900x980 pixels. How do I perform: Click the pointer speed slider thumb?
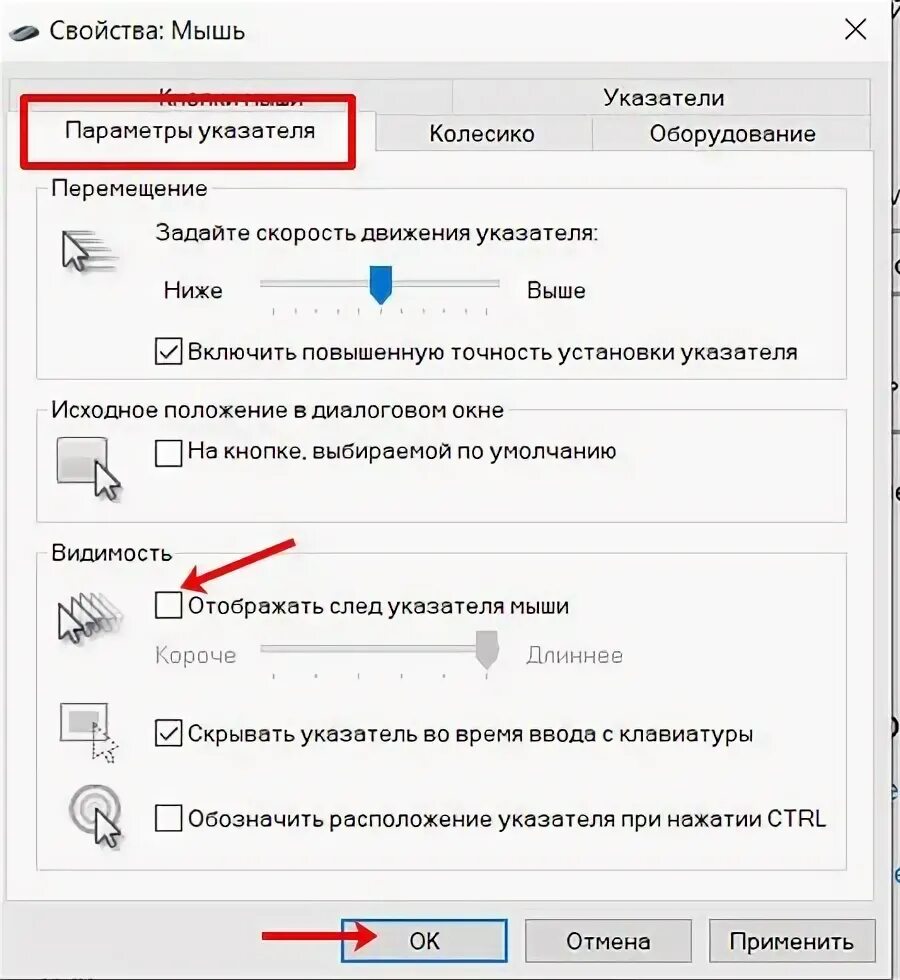[x=381, y=284]
